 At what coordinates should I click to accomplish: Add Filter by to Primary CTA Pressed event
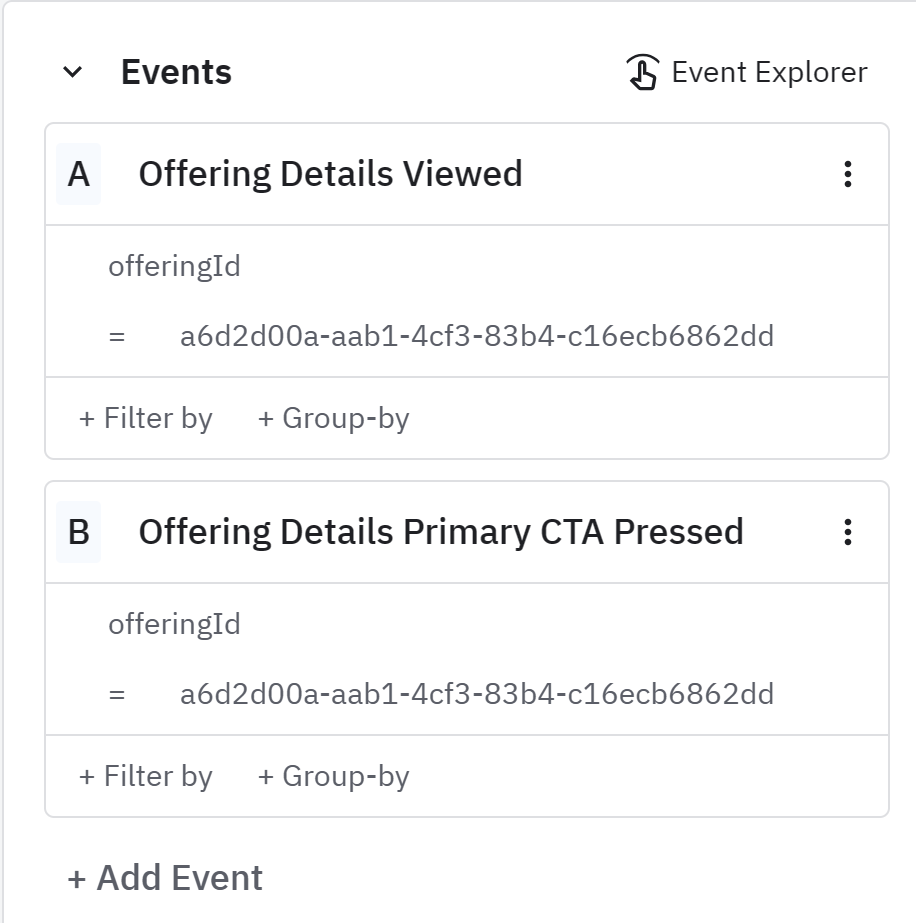pos(146,776)
